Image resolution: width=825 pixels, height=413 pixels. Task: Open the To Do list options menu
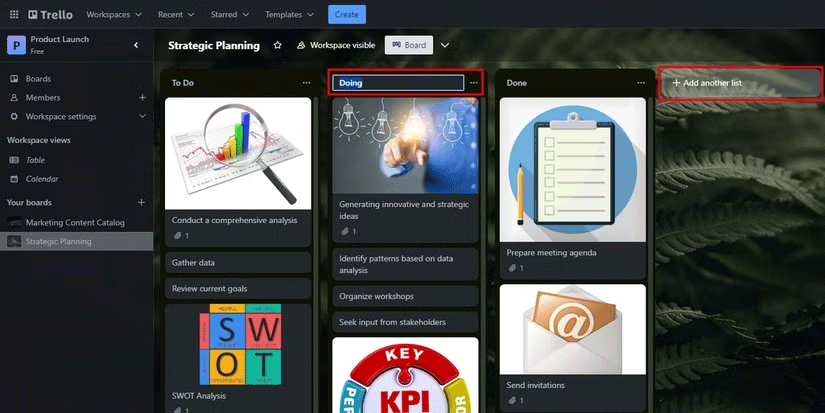pyautogui.click(x=306, y=83)
